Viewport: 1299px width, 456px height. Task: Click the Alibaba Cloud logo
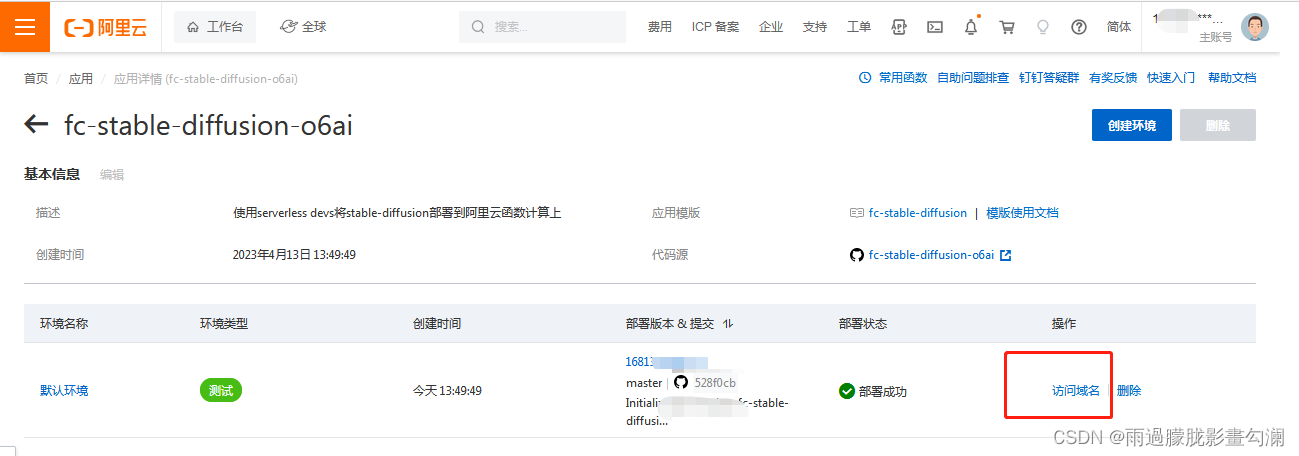105,27
